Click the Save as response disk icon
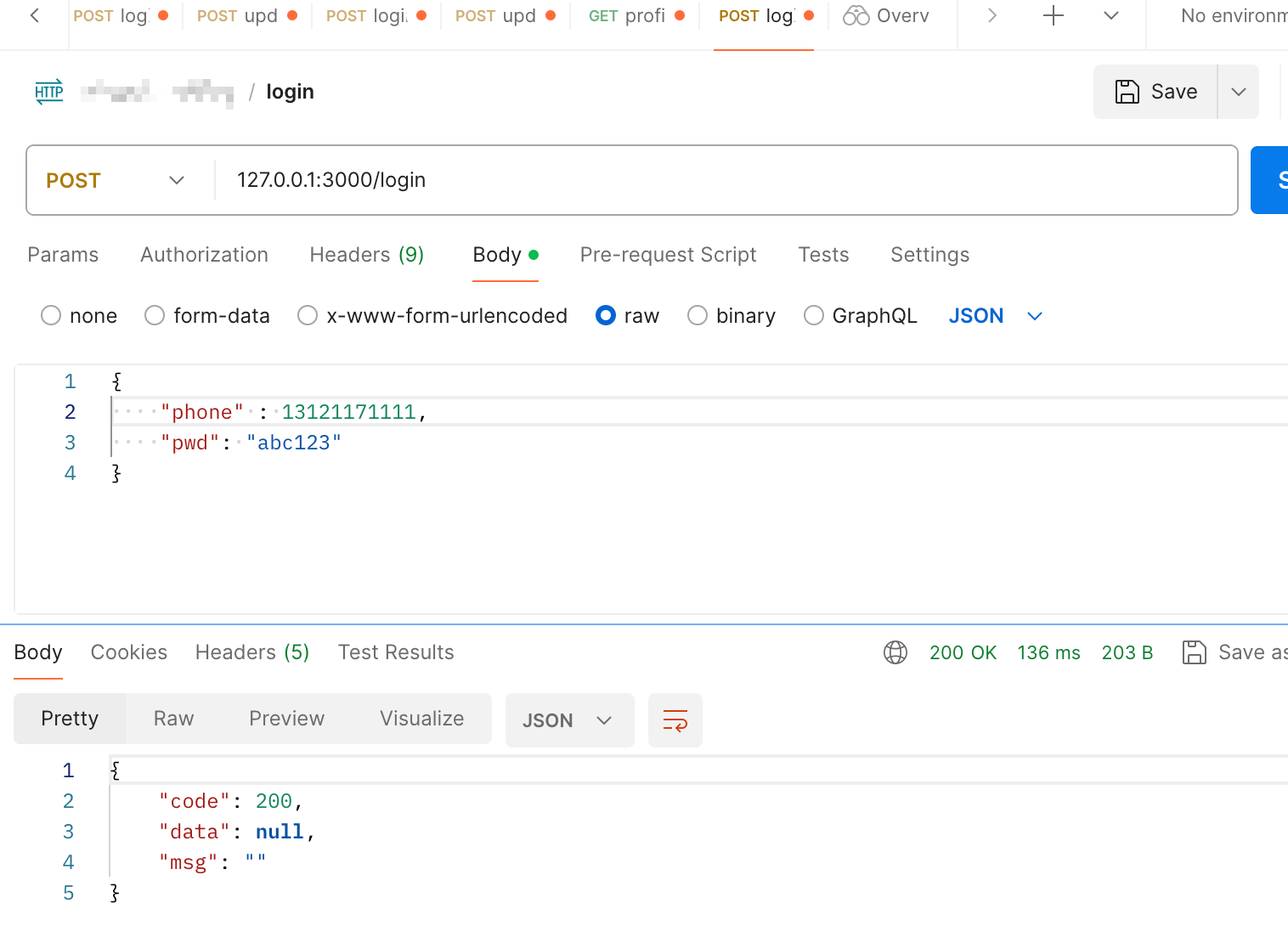The image size is (1288, 948). [1194, 652]
